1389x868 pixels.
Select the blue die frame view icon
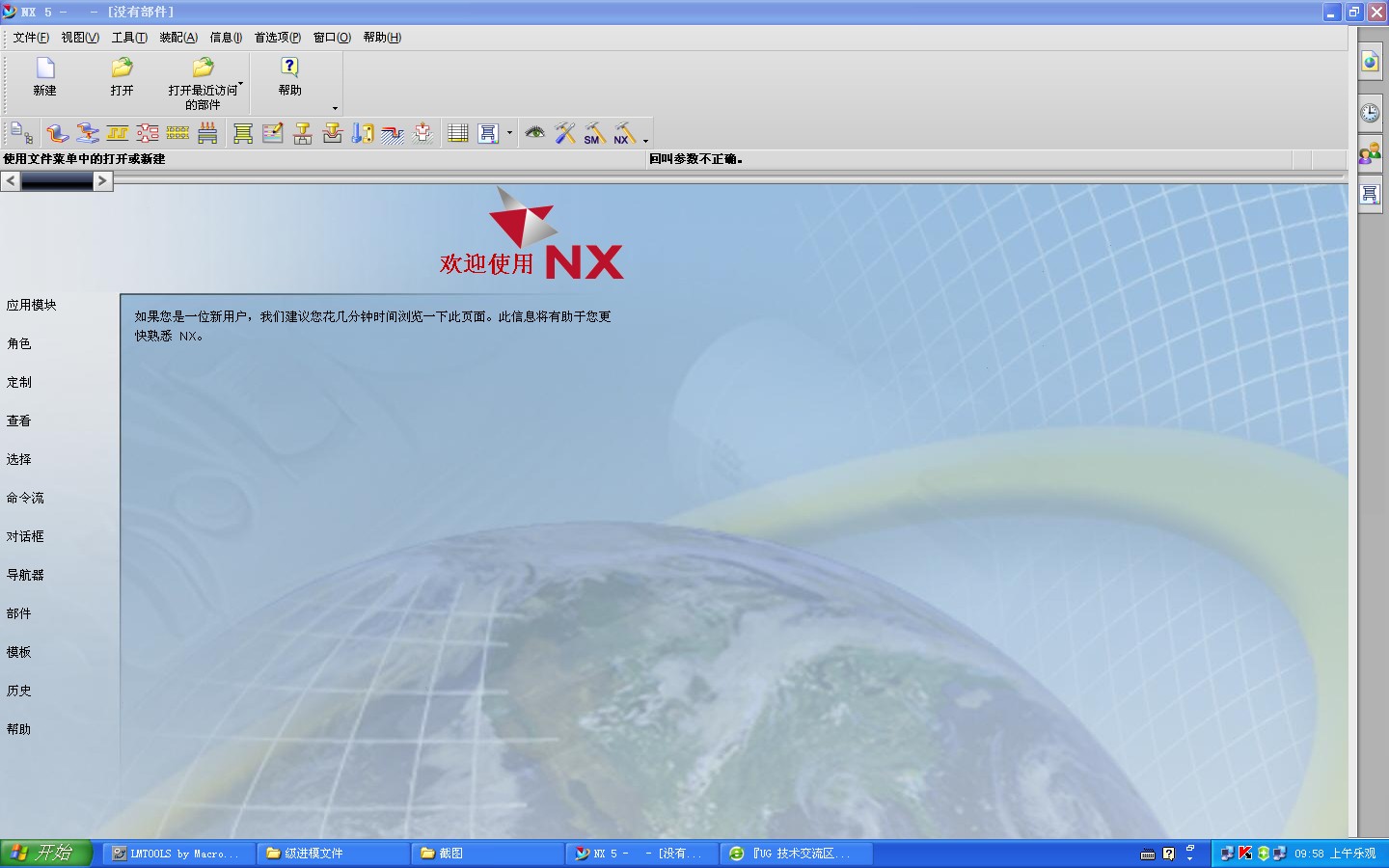point(488,133)
